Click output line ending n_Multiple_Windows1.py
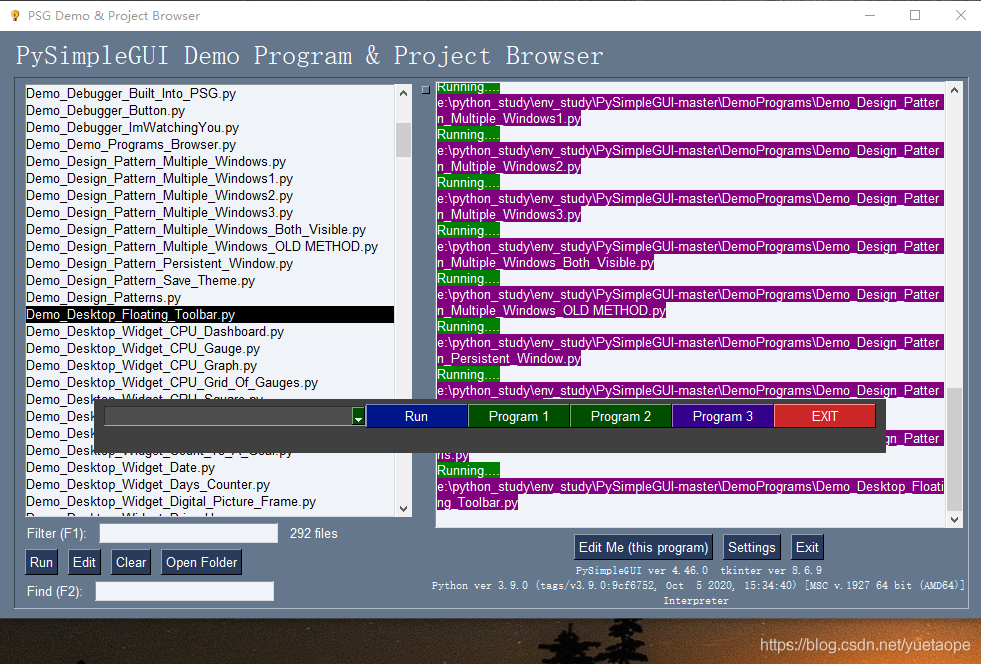Screen dimensions: 981x664 tap(509, 119)
